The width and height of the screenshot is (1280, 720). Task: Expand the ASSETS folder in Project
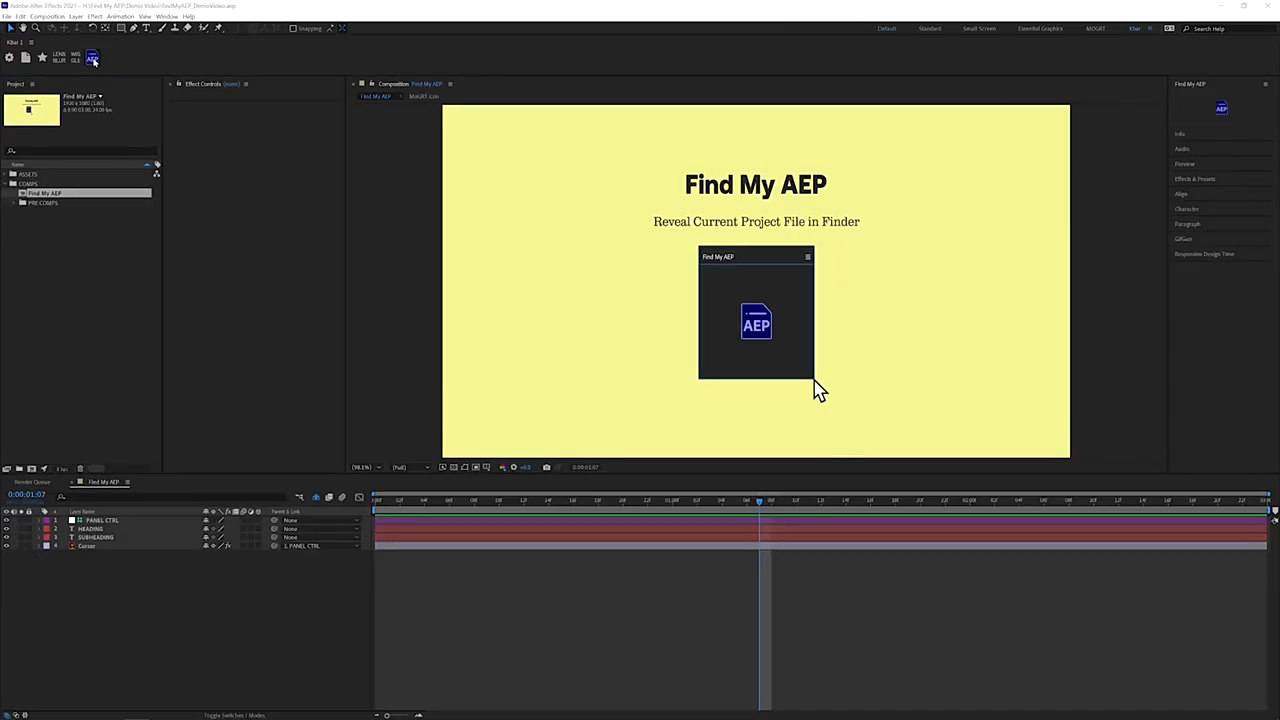(6, 175)
